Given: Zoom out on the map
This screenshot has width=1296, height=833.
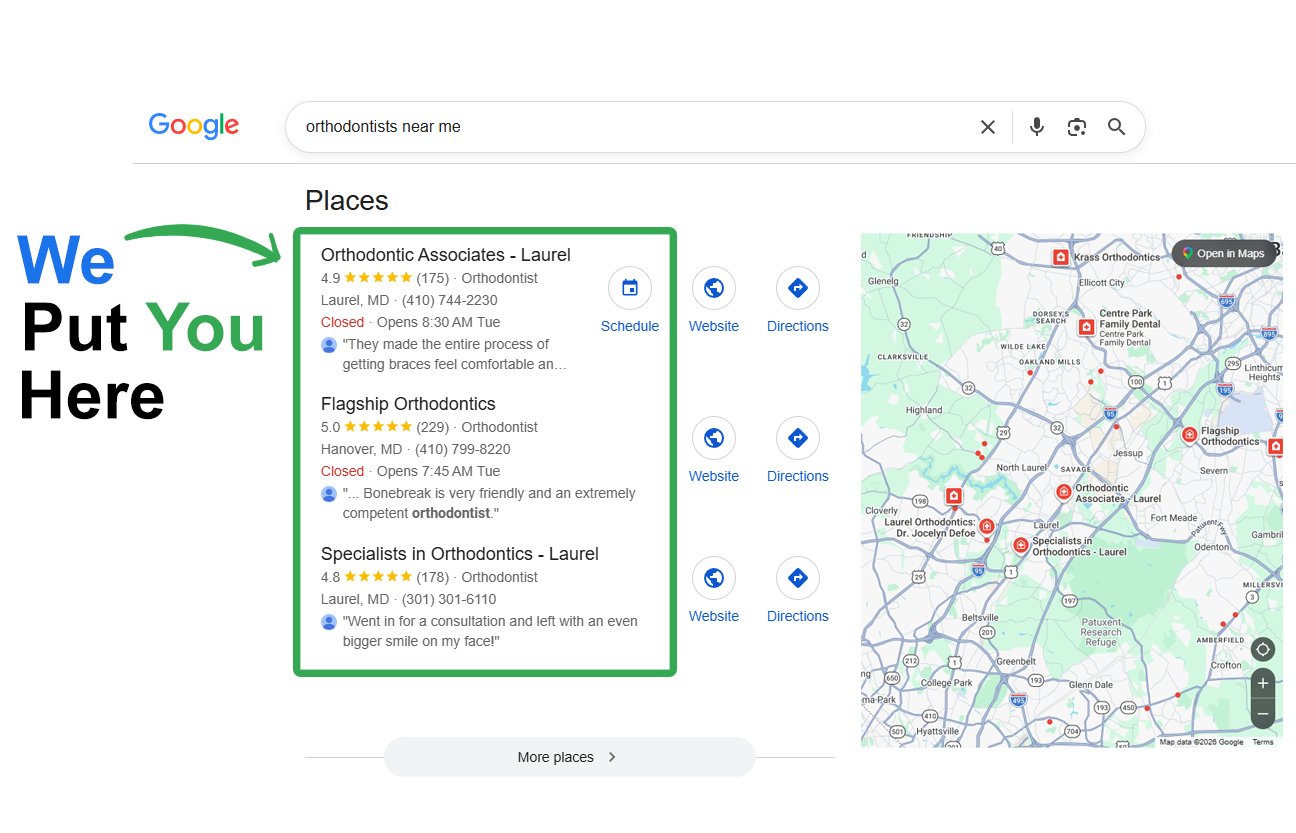Looking at the screenshot, I should point(1263,715).
